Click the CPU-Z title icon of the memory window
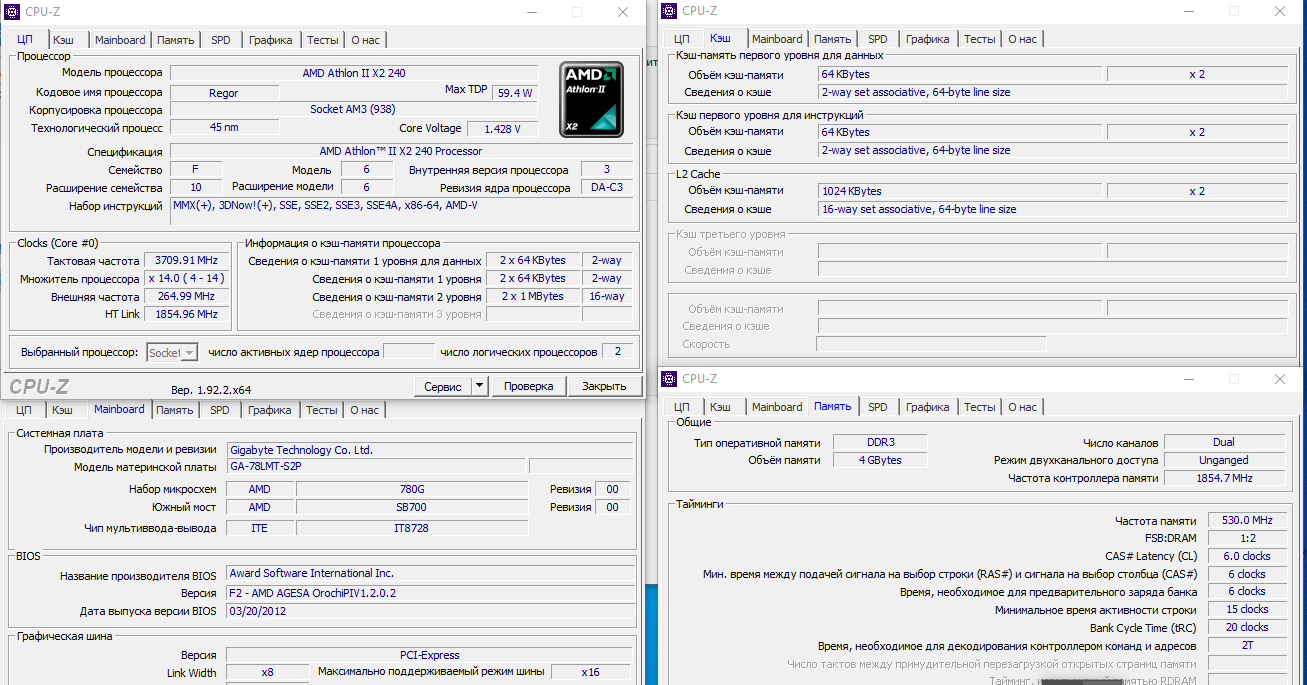Image resolution: width=1307 pixels, height=685 pixels. [x=670, y=379]
